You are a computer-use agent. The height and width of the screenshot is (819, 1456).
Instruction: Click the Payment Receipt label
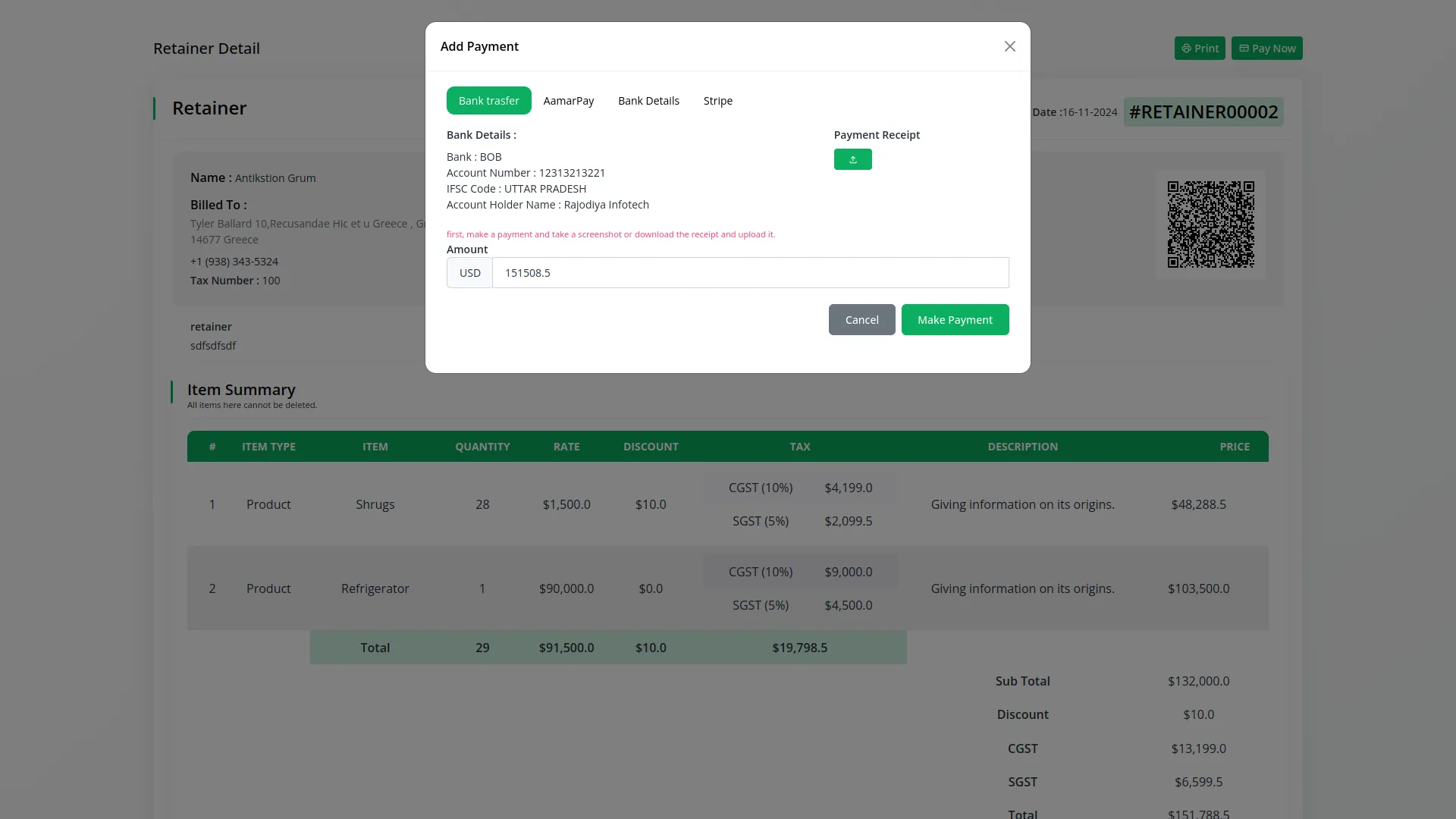(x=877, y=135)
